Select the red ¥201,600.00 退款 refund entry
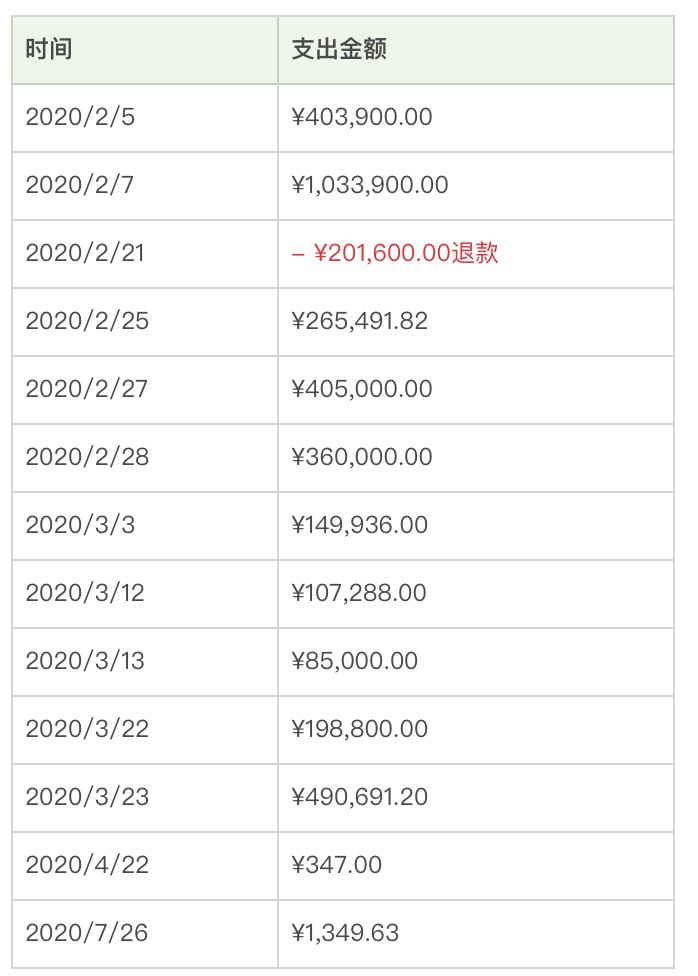Image resolution: width=698 pixels, height=976 pixels. (x=395, y=253)
